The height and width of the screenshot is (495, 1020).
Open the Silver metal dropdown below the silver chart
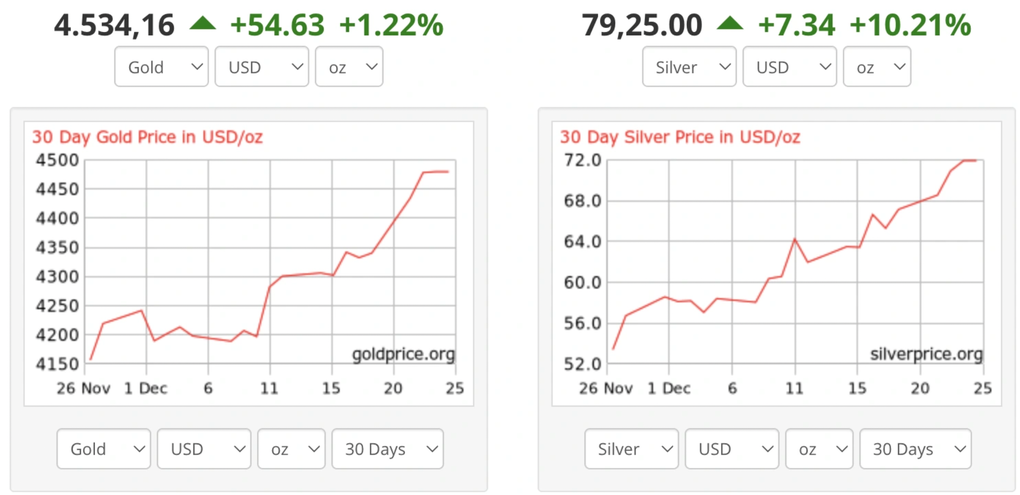click(x=632, y=449)
